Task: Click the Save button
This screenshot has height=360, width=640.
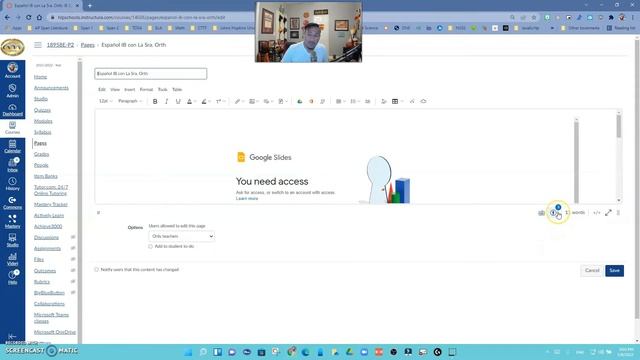Action: tap(614, 271)
